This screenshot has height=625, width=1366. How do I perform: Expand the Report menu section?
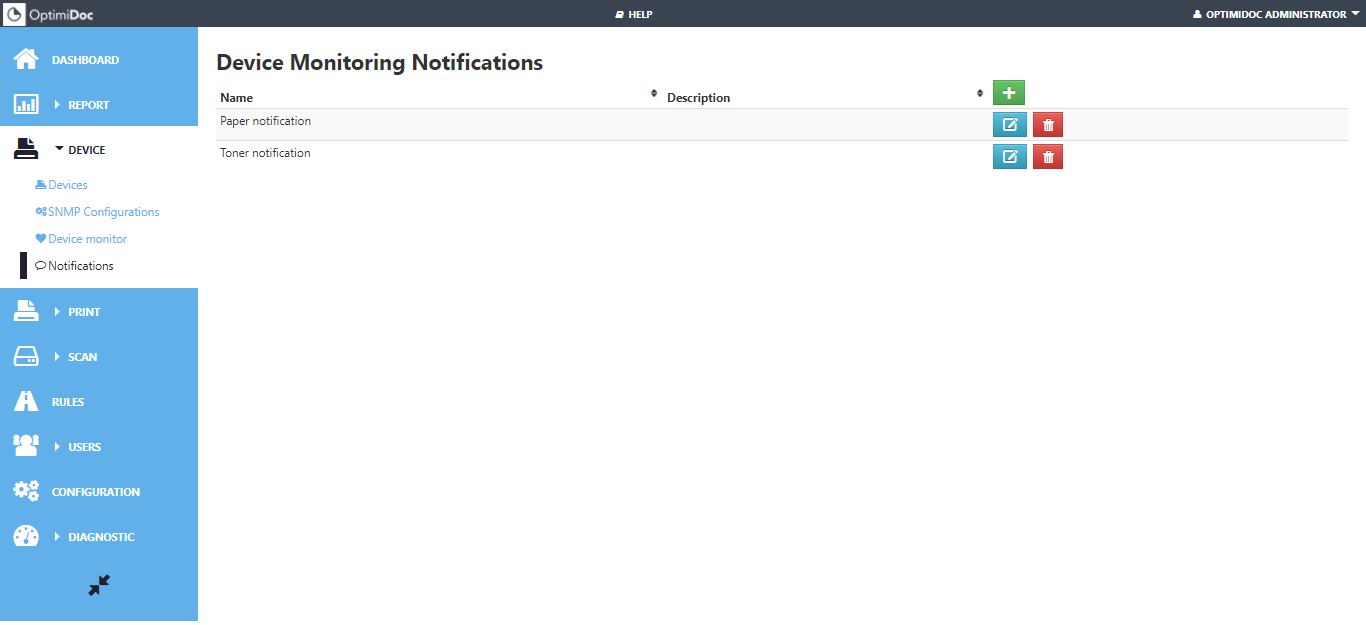pyautogui.click(x=87, y=105)
